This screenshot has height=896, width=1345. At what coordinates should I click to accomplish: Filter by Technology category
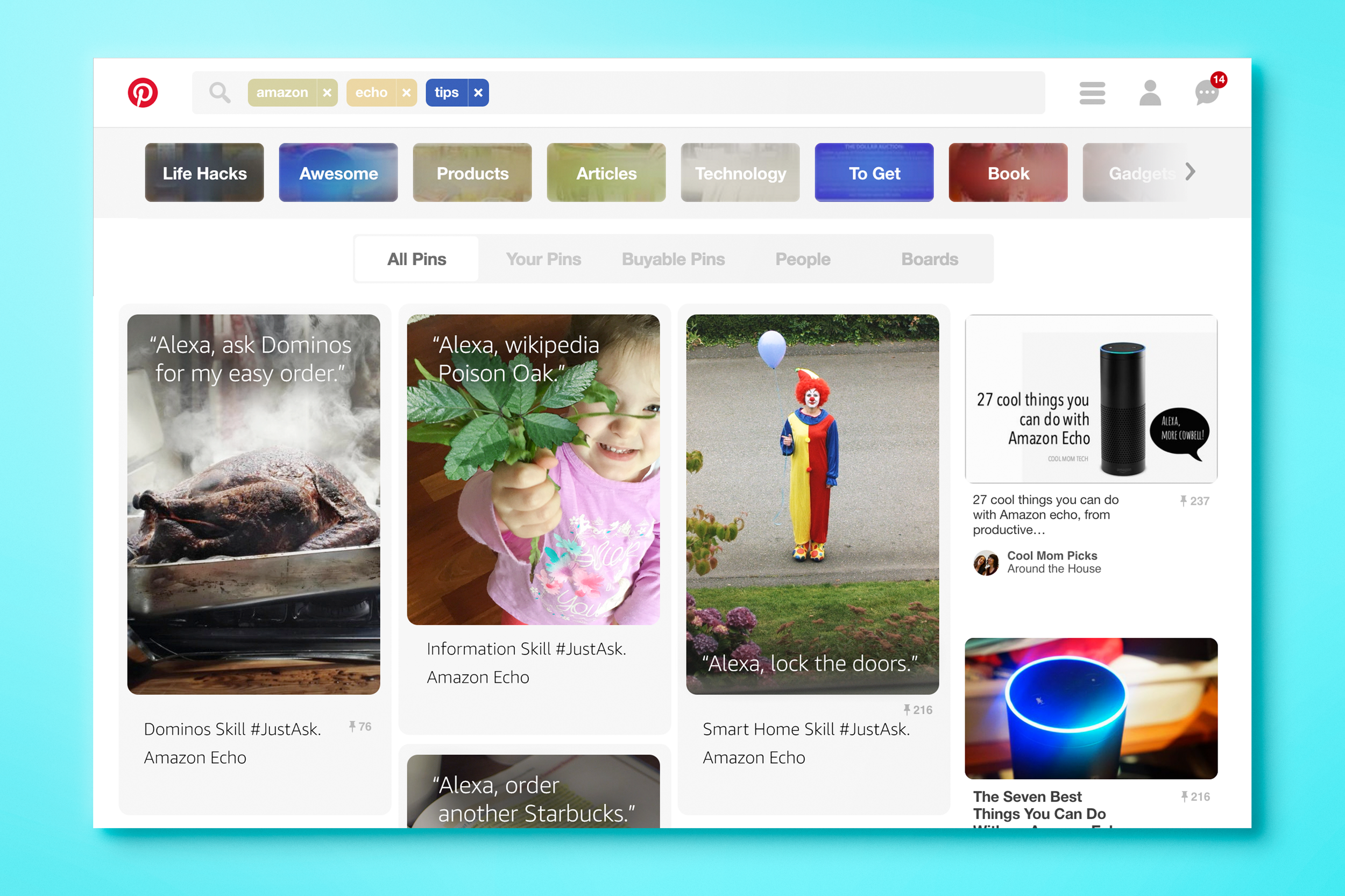pyautogui.click(x=740, y=173)
